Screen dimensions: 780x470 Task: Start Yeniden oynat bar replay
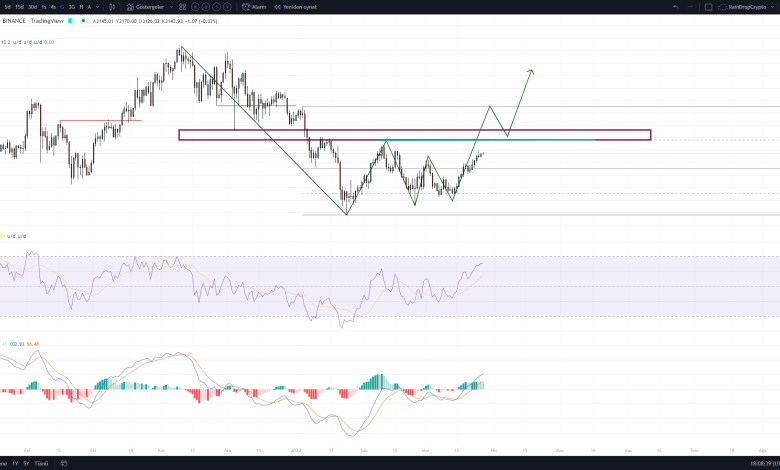click(x=296, y=7)
